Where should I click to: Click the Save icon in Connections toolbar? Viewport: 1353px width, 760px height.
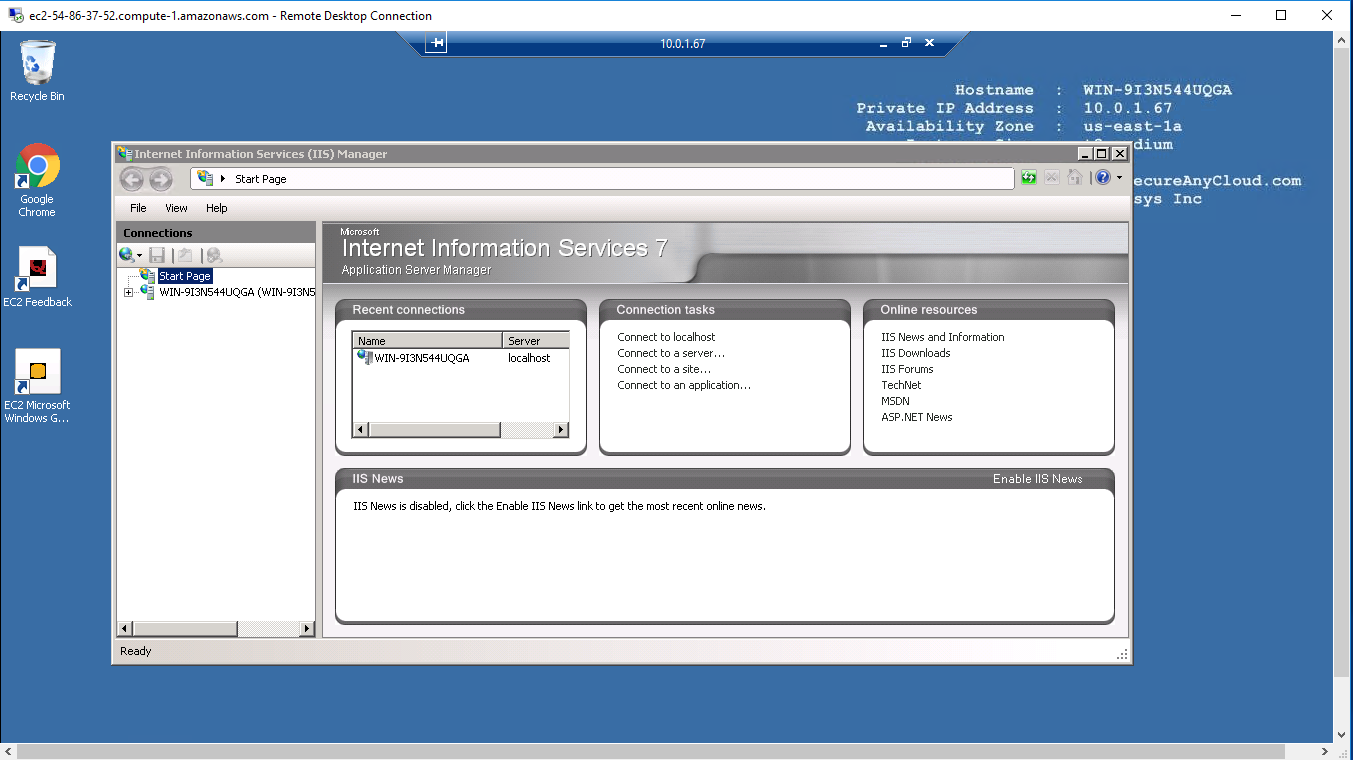coord(157,255)
